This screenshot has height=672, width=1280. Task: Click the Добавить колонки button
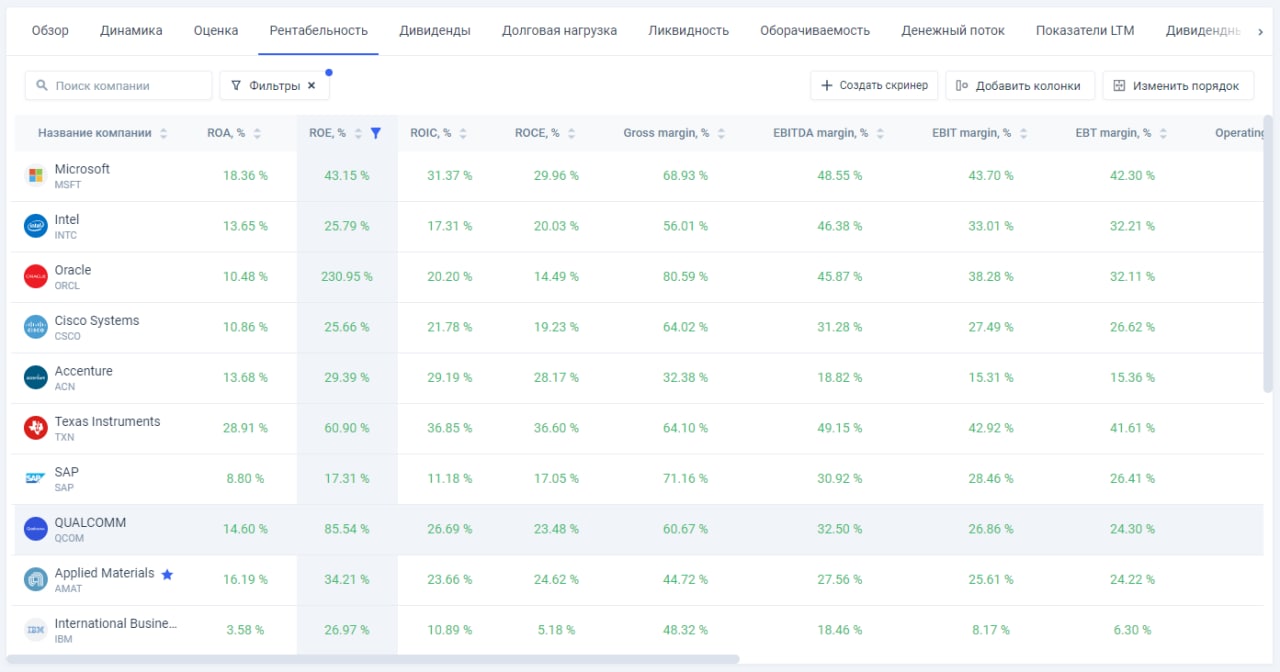pyautogui.click(x=1020, y=86)
